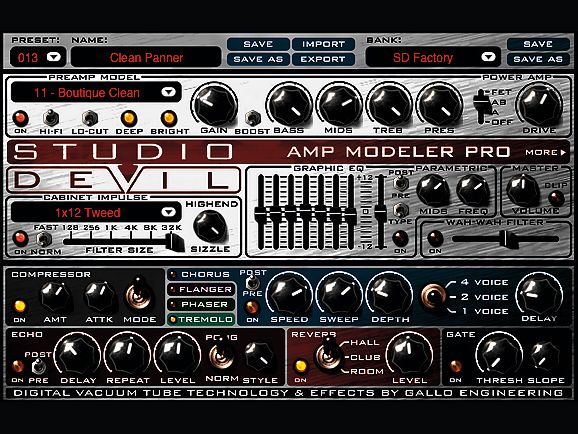Viewport: 578px width, 434px height.
Task: Flip the chorus voice selector switch
Action: point(434,296)
